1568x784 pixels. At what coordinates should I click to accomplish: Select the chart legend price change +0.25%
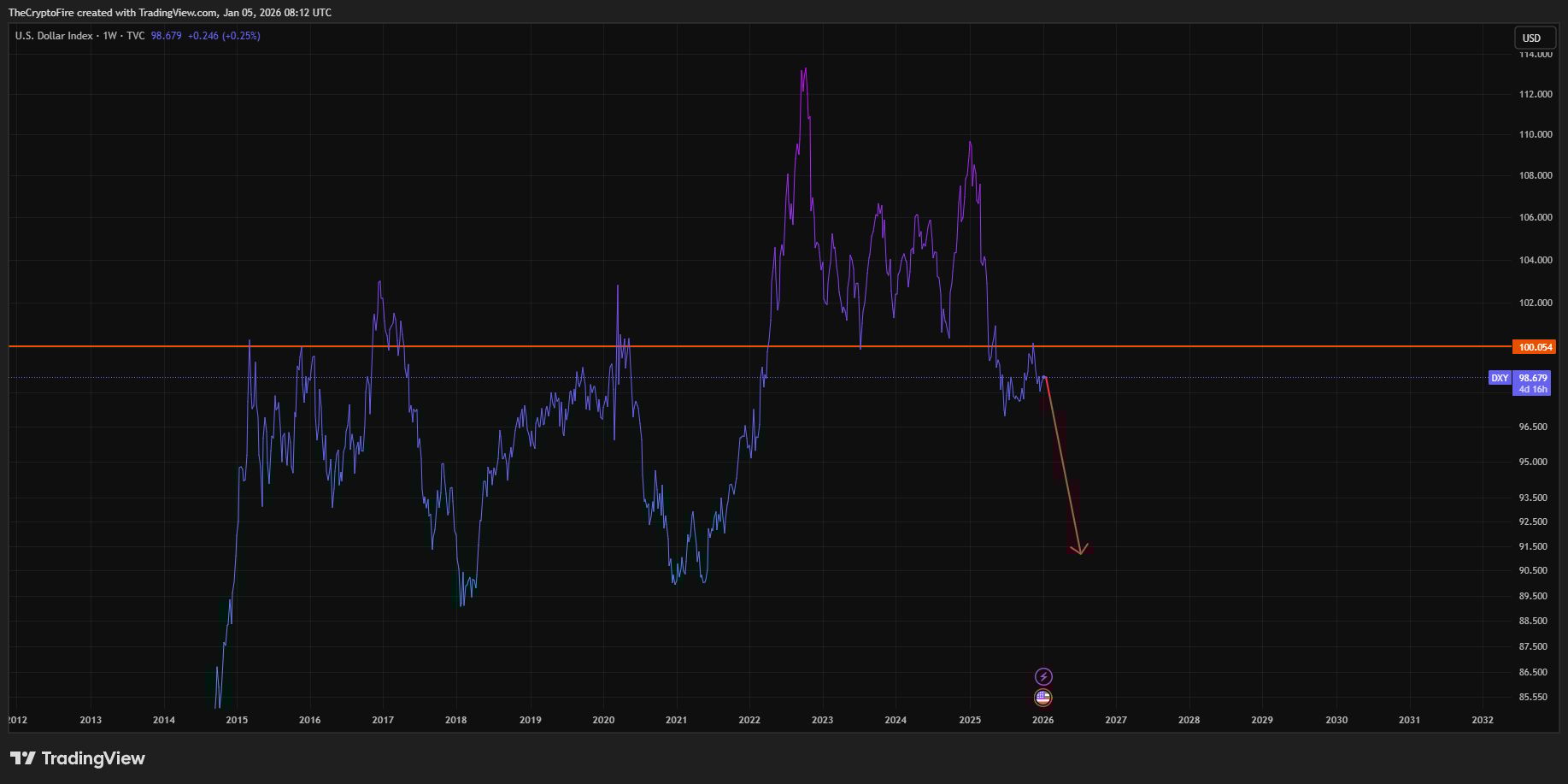coord(241,36)
